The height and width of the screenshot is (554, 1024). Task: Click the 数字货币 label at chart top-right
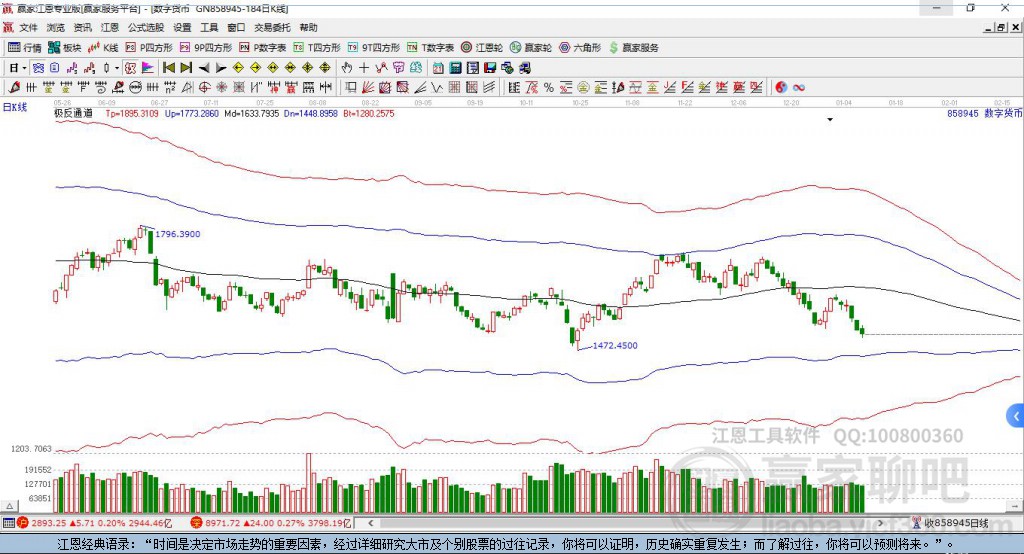coord(1003,114)
